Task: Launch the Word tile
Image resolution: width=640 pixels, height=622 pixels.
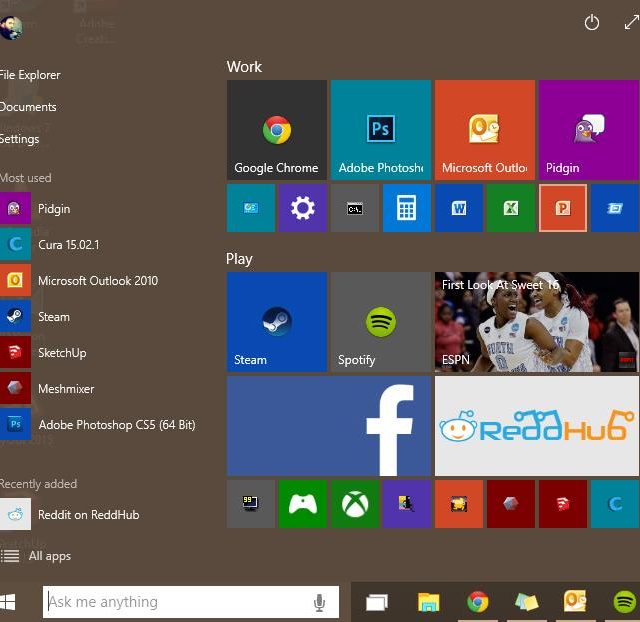Action: coord(459,208)
